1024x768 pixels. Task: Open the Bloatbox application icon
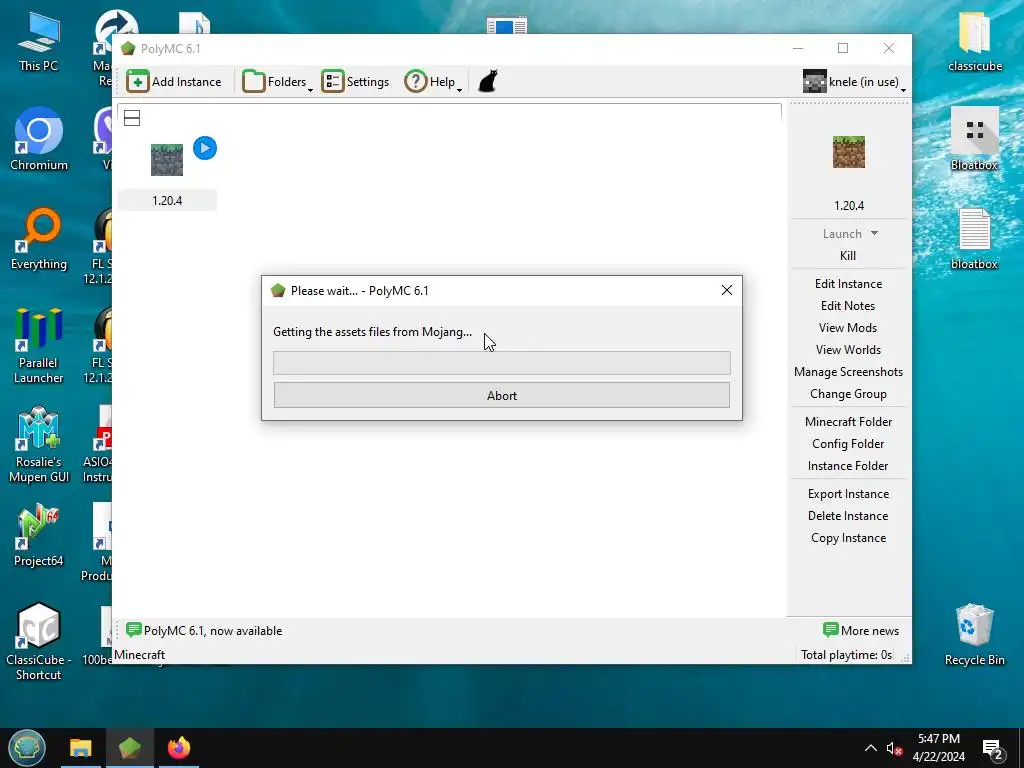click(x=974, y=140)
